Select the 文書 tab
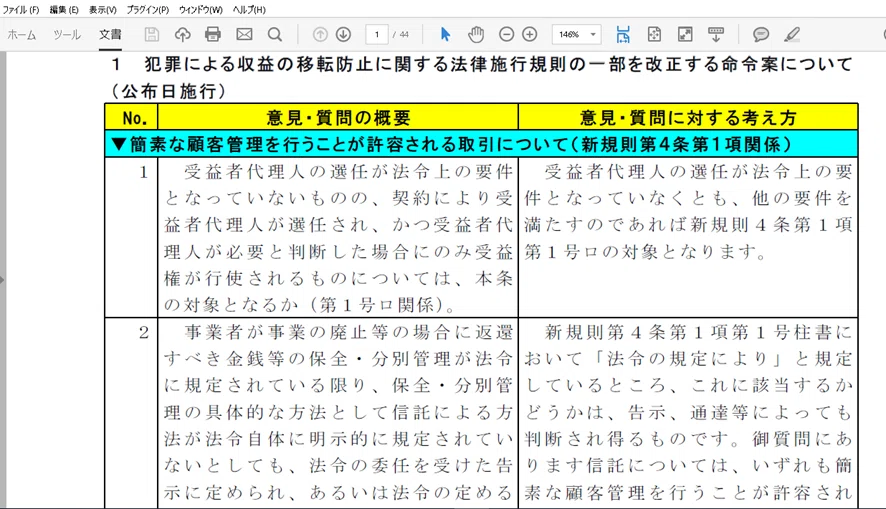Viewport: 886px width, 509px height. coord(110,35)
